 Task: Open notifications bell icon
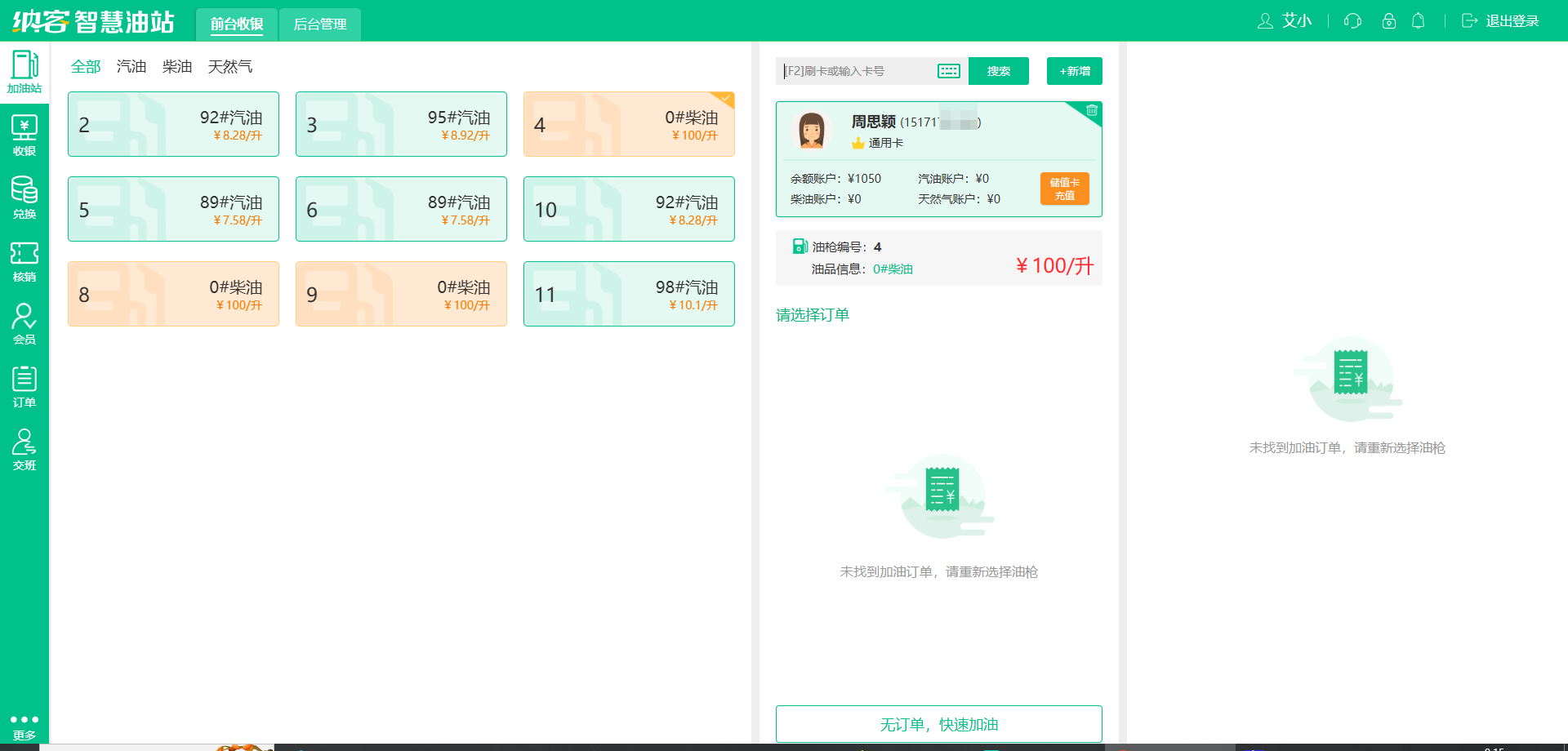[1419, 21]
